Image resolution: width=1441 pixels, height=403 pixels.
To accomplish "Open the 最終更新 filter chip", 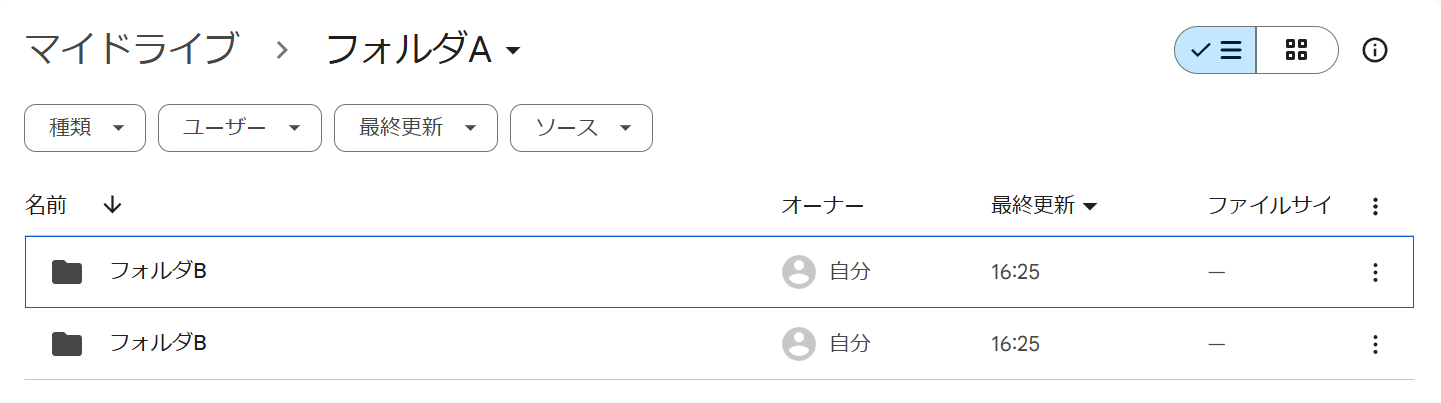I will click(x=416, y=128).
